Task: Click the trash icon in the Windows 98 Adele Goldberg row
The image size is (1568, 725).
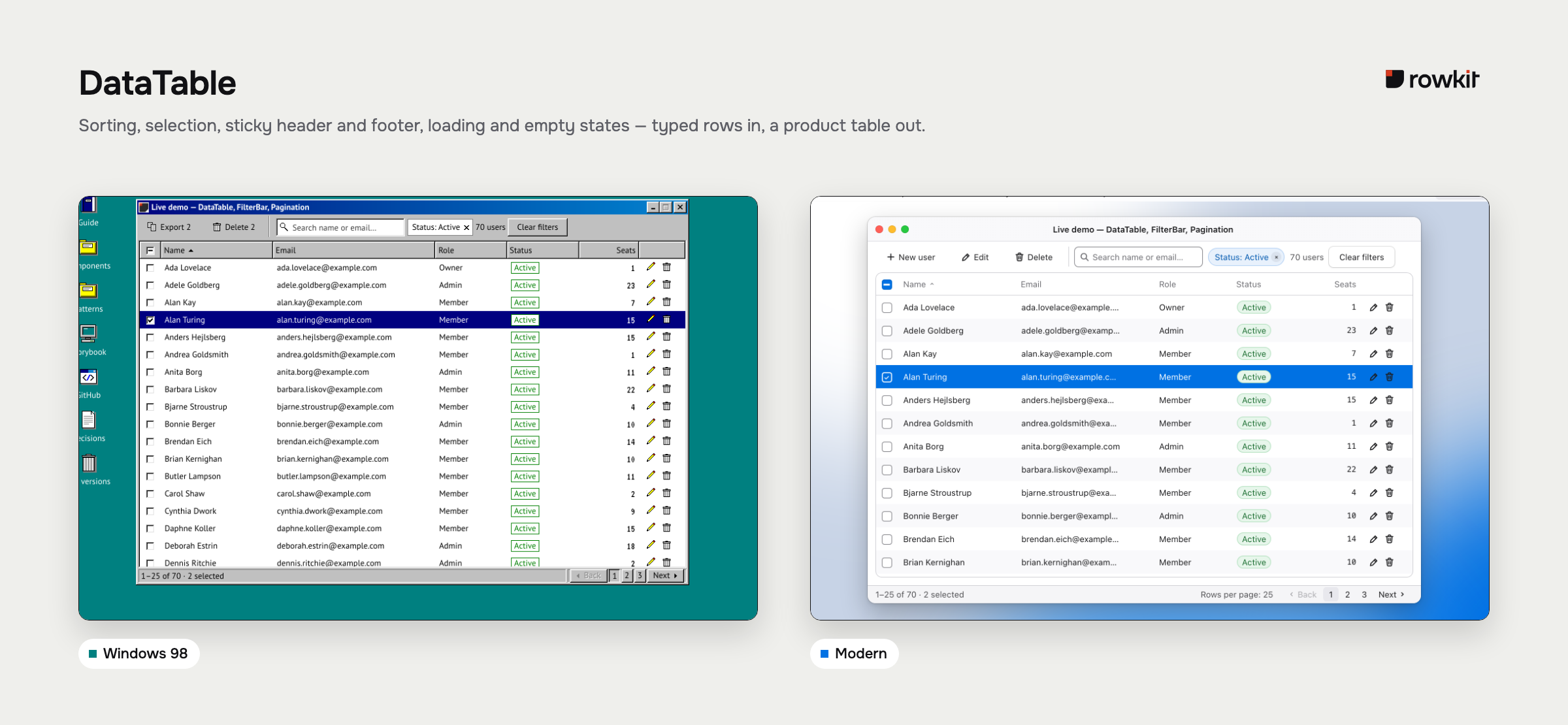Action: pos(666,285)
